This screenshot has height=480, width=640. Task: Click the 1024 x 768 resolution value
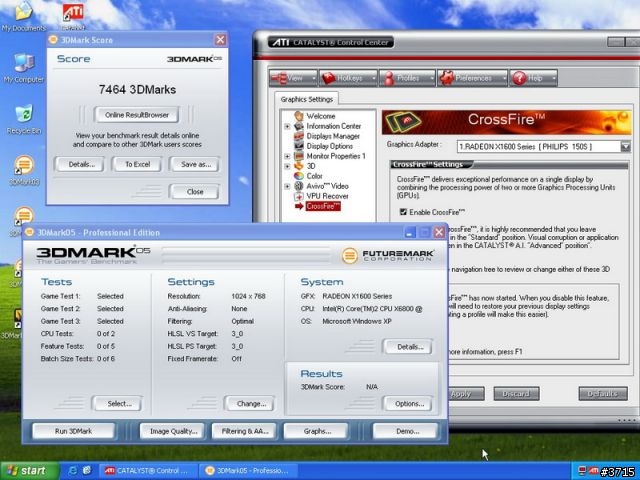[248, 296]
